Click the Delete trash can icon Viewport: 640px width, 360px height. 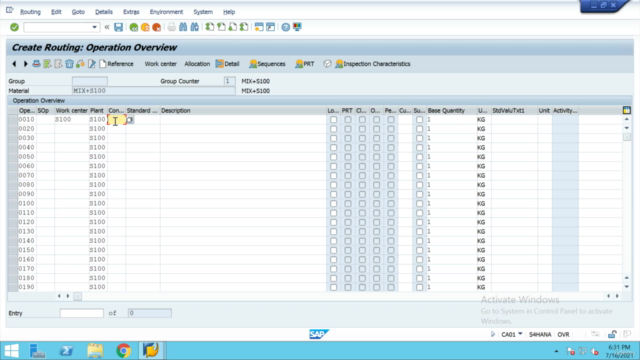[69, 64]
